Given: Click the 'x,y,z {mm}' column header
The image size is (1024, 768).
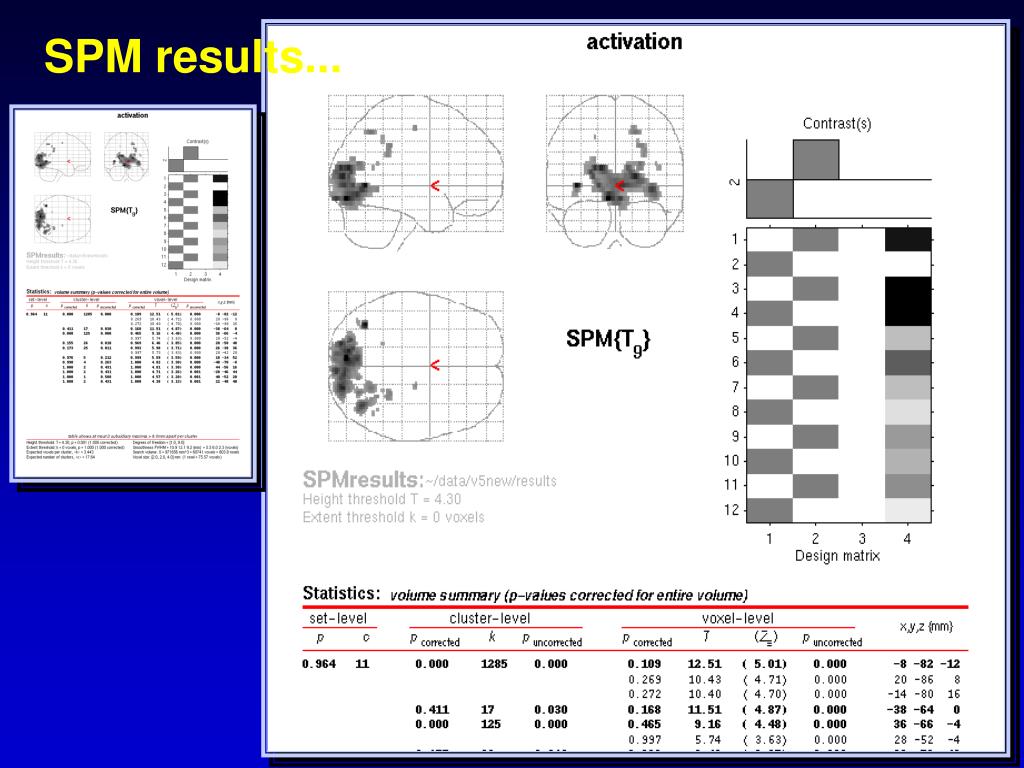Looking at the screenshot, I should 926,627.
